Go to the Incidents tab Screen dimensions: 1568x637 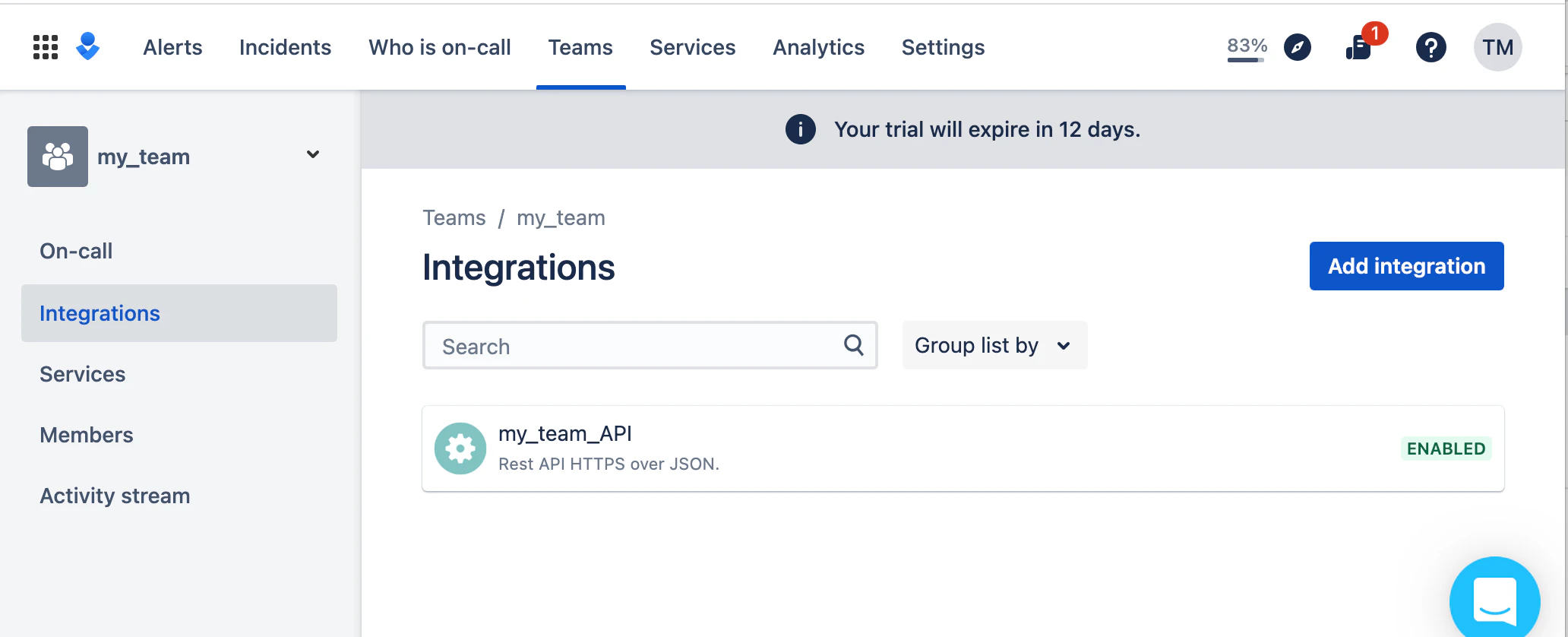pos(285,47)
